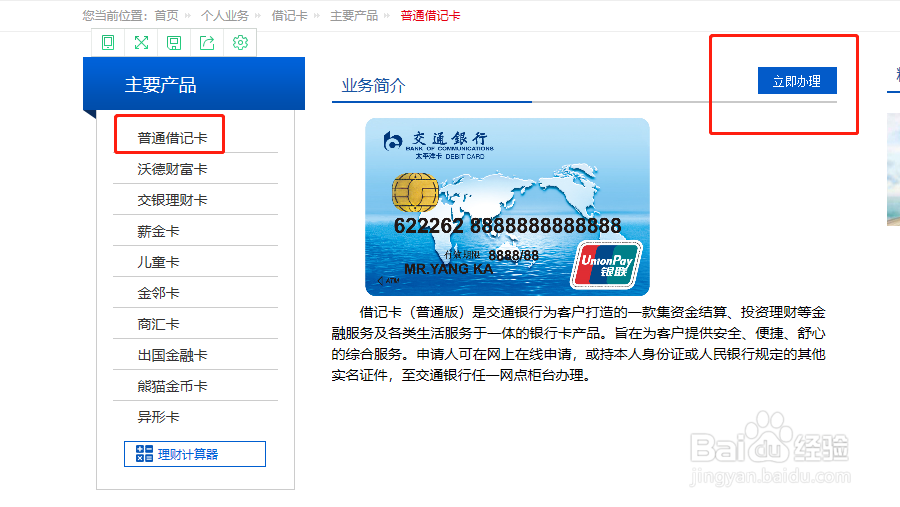Image resolution: width=900 pixels, height=507 pixels.
Task: Select 异形卡 in the product list
Action: tap(158, 417)
